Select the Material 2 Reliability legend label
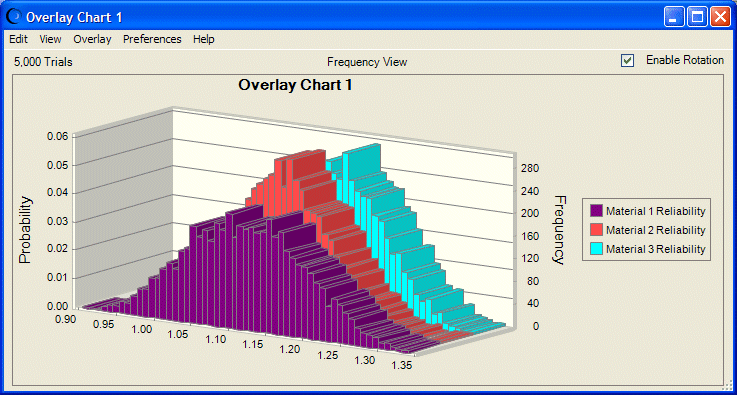This screenshot has height=395, width=737. pyautogui.click(x=655, y=230)
